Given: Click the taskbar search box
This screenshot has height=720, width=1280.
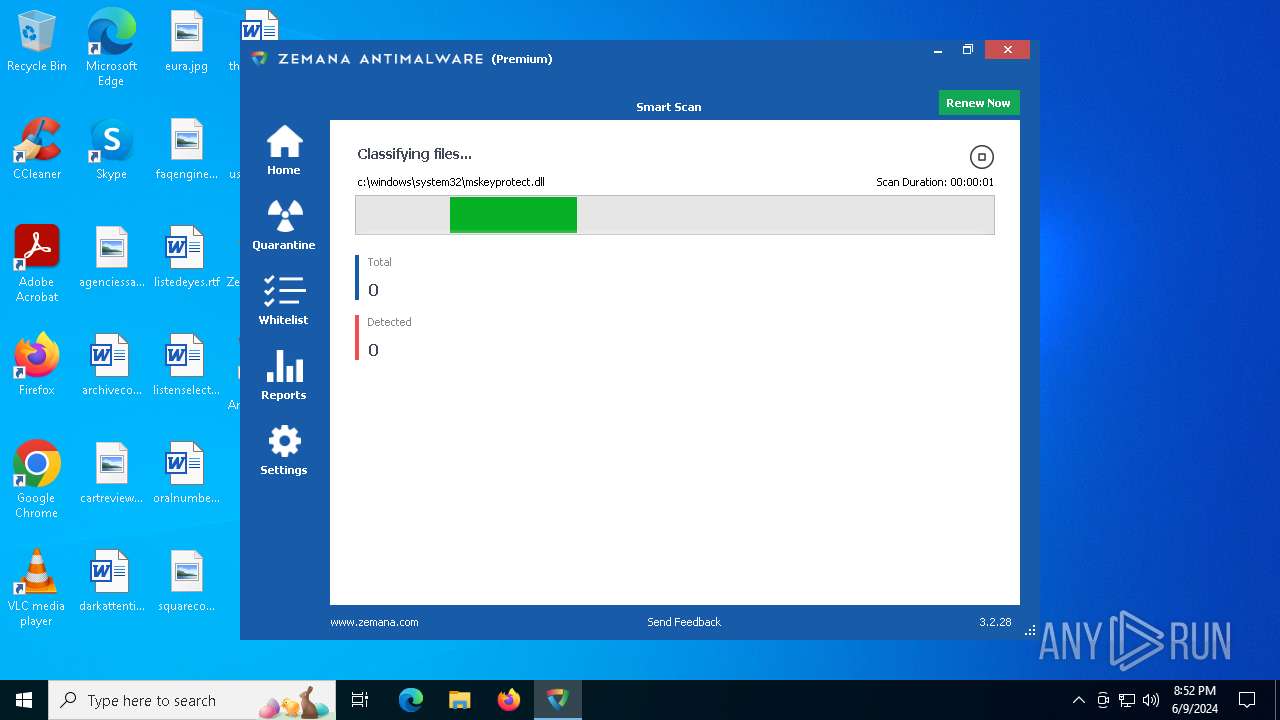Looking at the screenshot, I should 193,700.
